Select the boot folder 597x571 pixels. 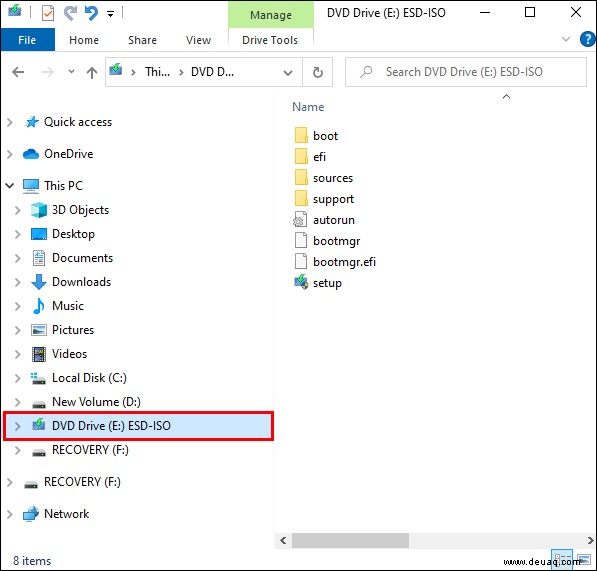[325, 136]
